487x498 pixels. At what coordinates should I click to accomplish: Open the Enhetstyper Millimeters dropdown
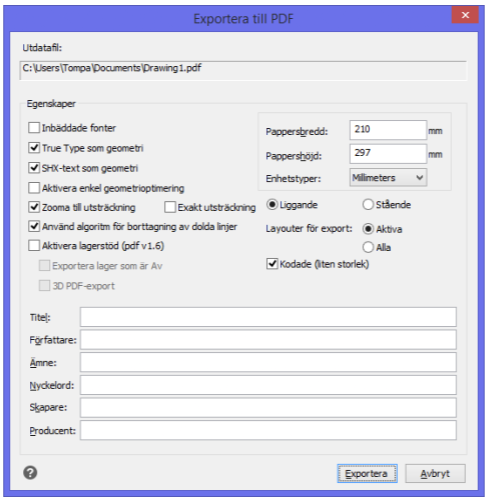pos(388,177)
